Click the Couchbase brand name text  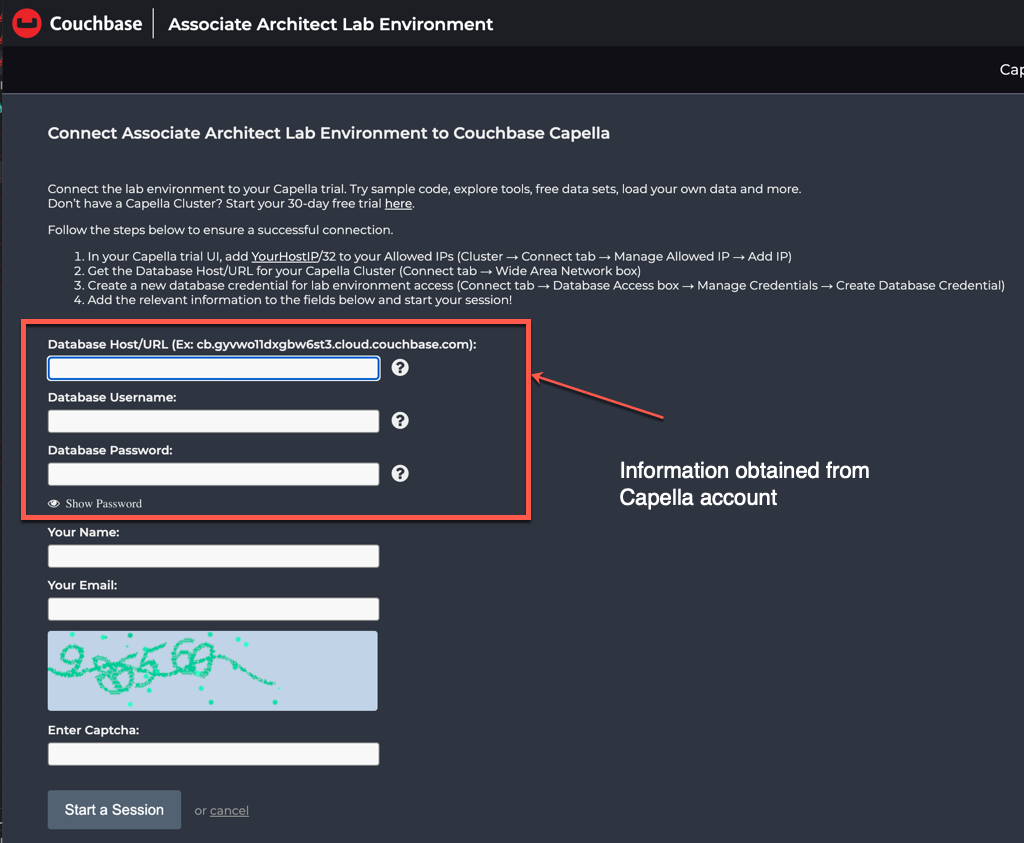coord(96,24)
